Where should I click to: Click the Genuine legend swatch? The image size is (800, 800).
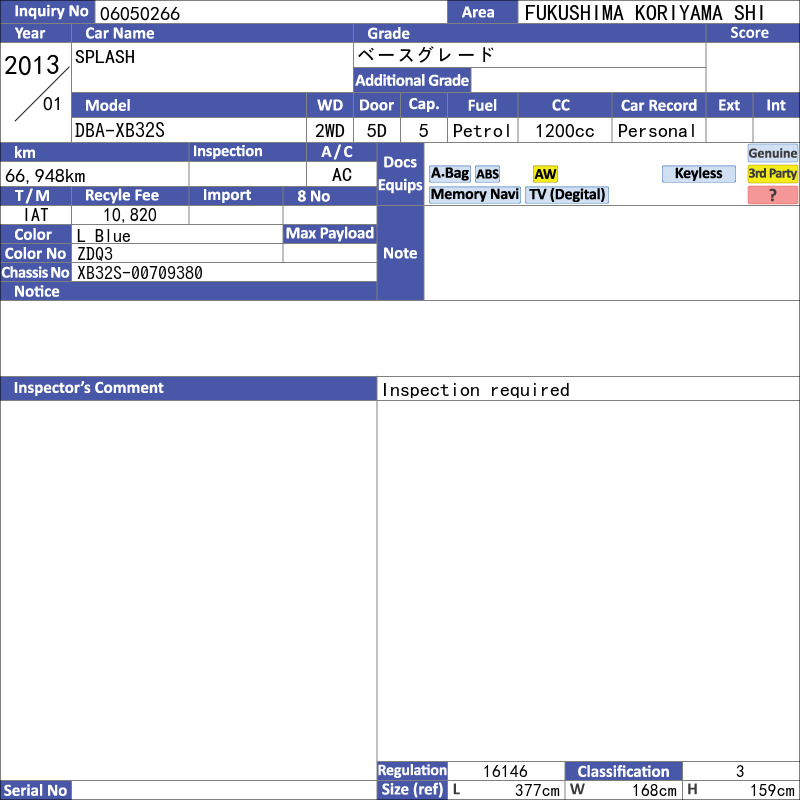772,153
